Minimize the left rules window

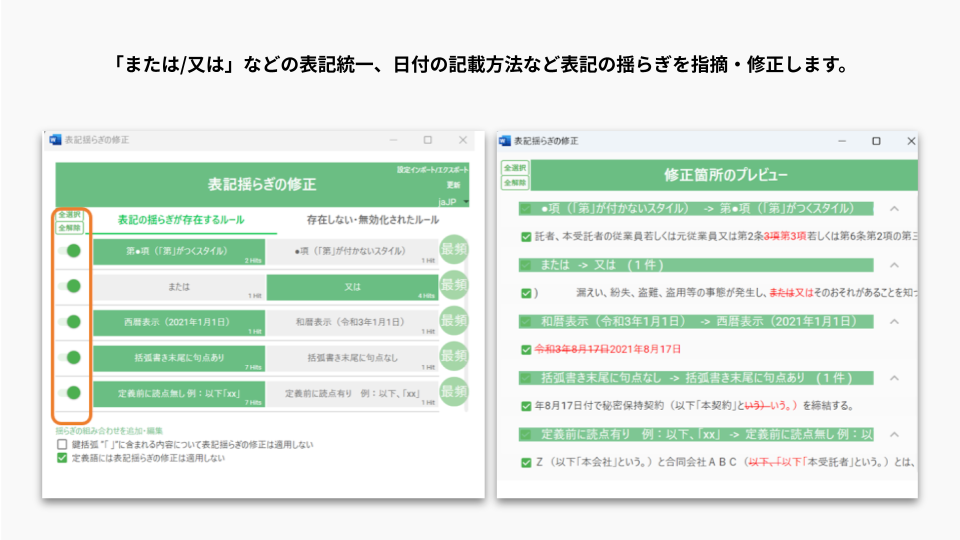coord(393,140)
